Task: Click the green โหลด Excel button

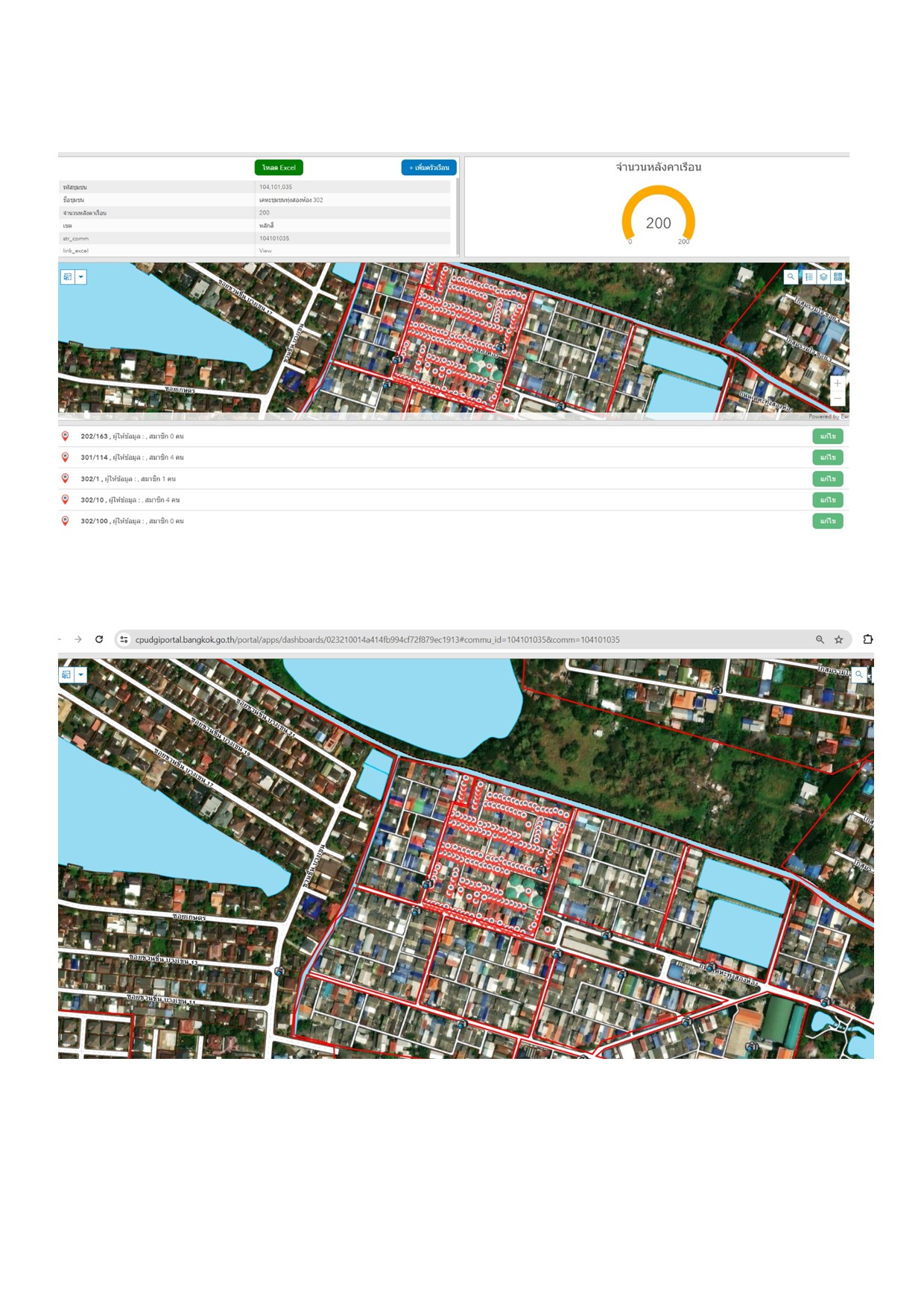Action: click(279, 168)
